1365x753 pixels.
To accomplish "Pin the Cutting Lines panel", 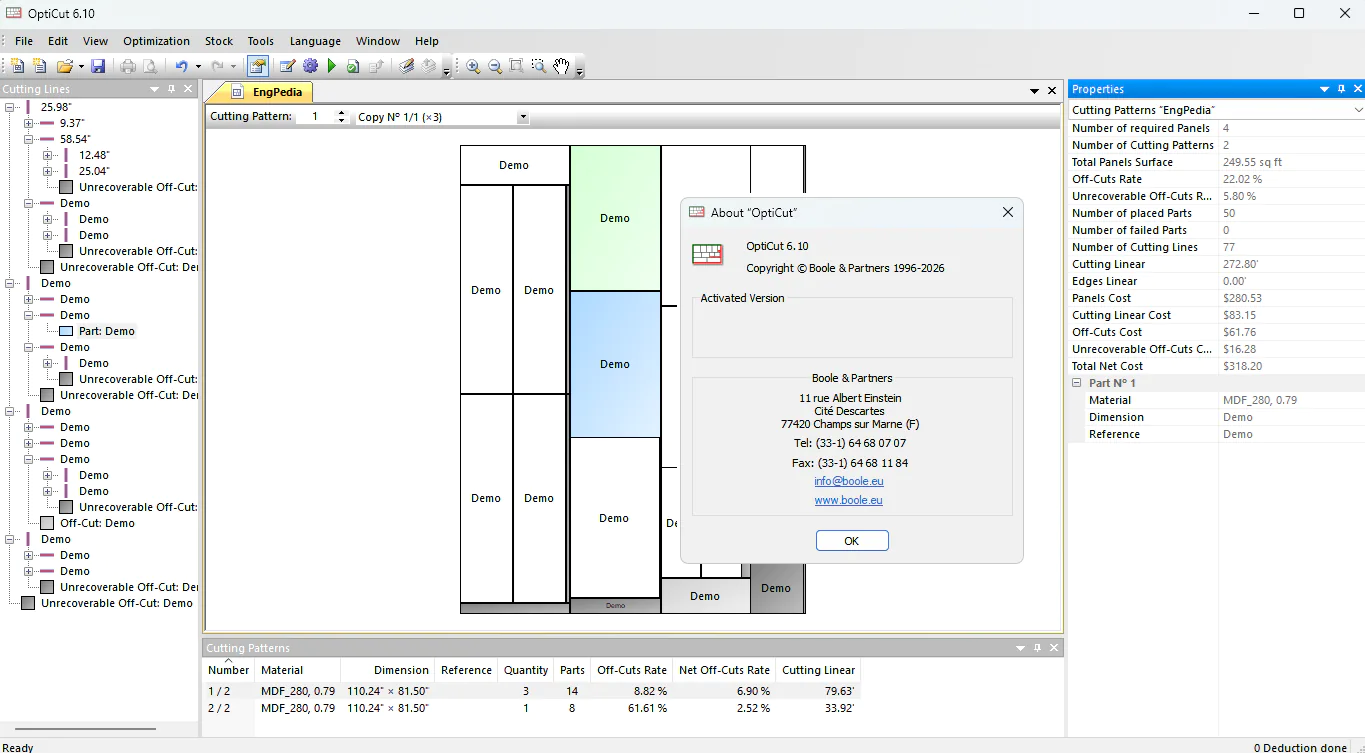I will (x=171, y=89).
